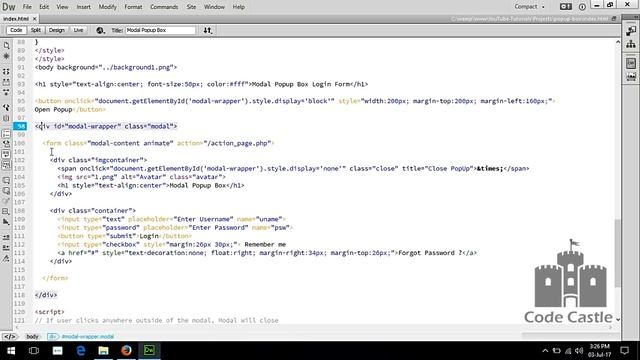The height and width of the screenshot is (360, 640).
Task: Select Parent Tag from coding toolbar
Action: point(6,107)
